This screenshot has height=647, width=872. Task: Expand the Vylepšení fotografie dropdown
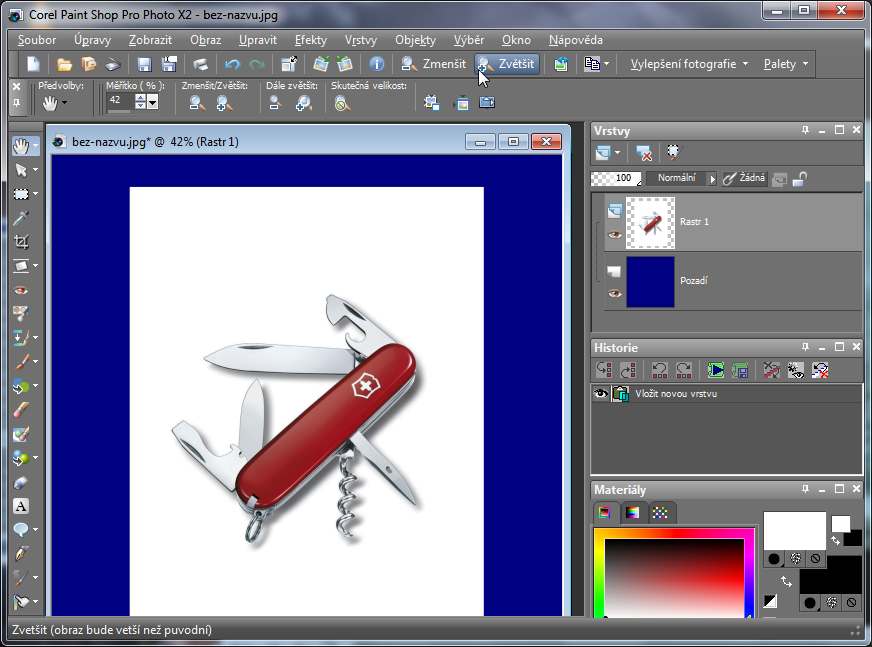689,64
